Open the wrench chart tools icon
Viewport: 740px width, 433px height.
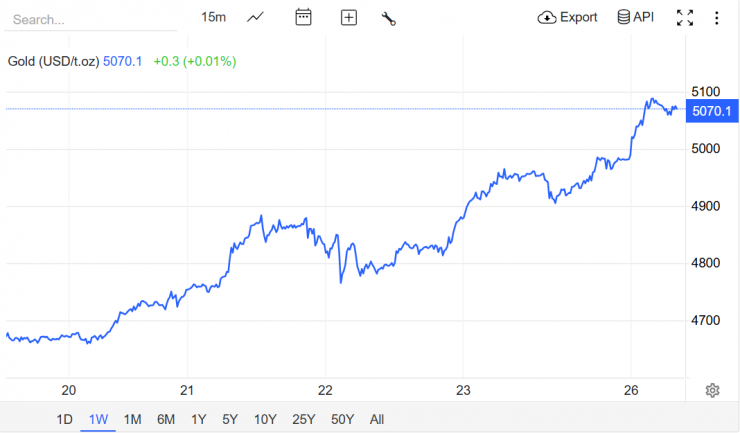tap(388, 18)
